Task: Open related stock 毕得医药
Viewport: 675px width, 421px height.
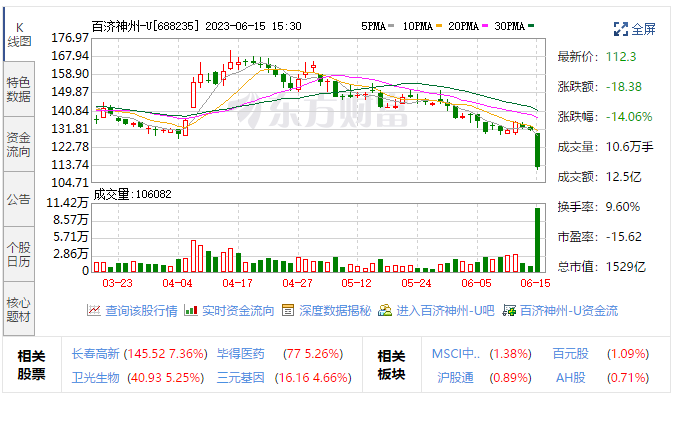Action: tap(240, 354)
